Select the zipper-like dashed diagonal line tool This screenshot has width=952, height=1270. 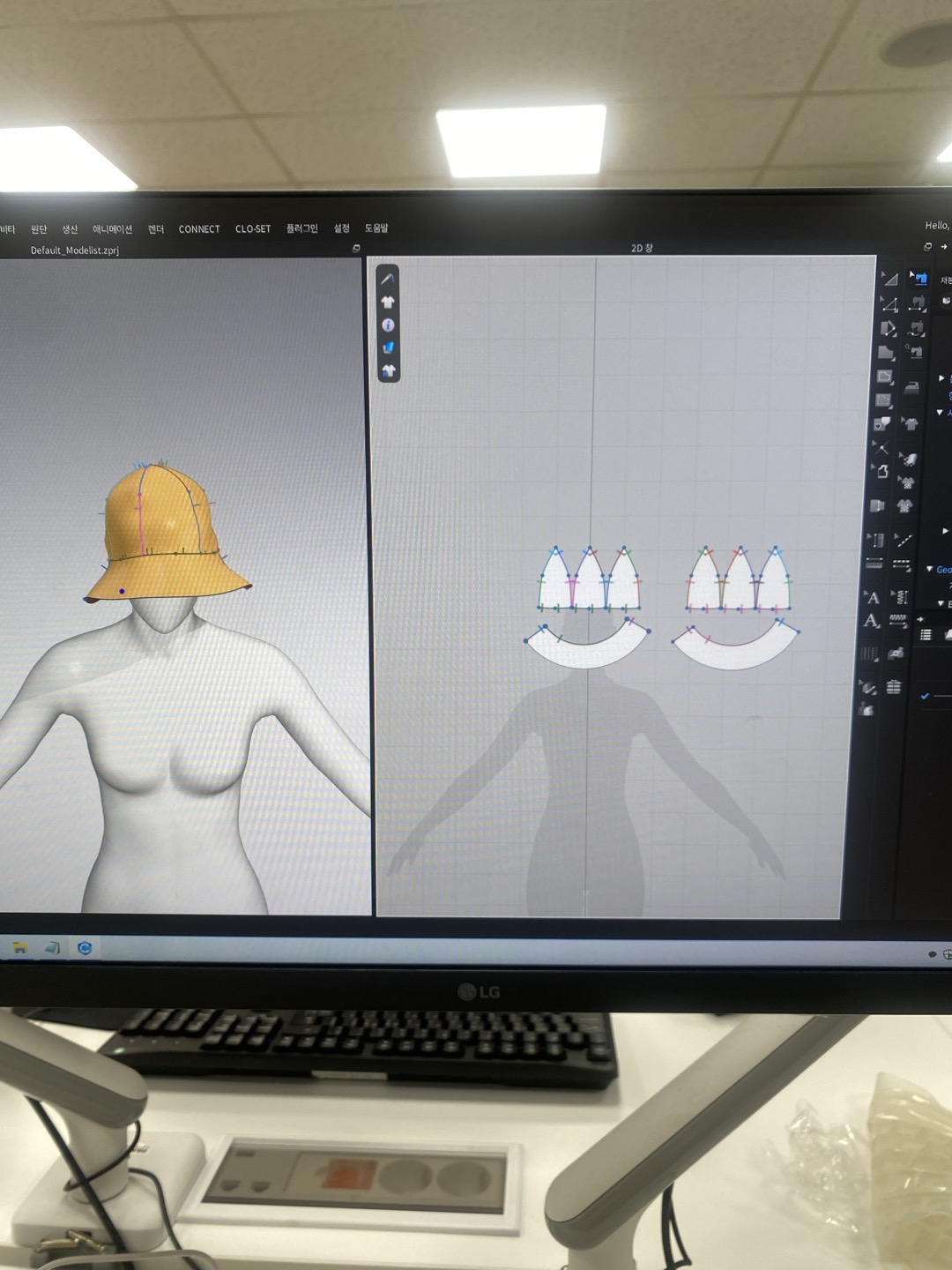click(x=904, y=540)
